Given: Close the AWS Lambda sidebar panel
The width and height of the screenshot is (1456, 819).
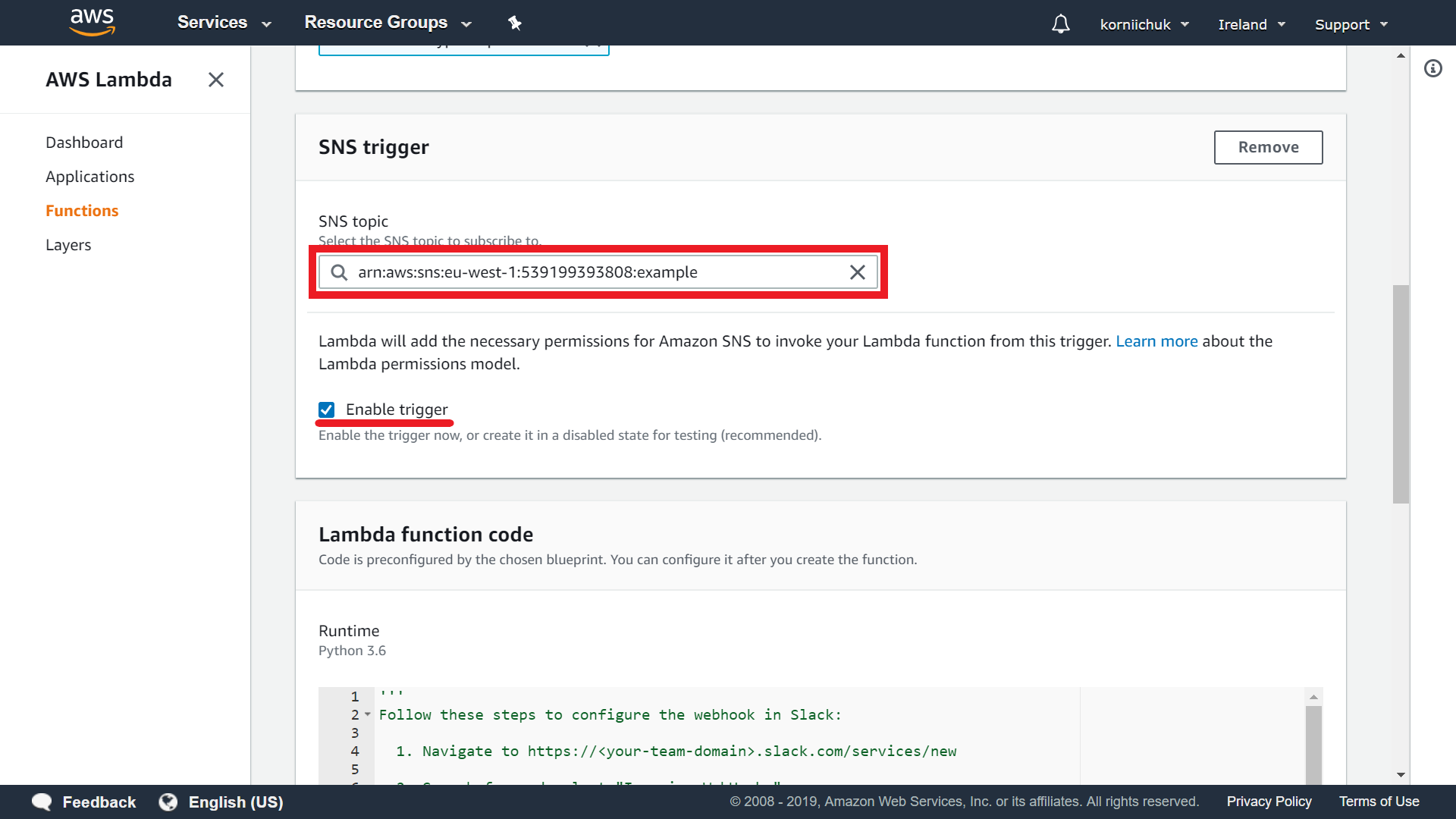Looking at the screenshot, I should point(216,80).
